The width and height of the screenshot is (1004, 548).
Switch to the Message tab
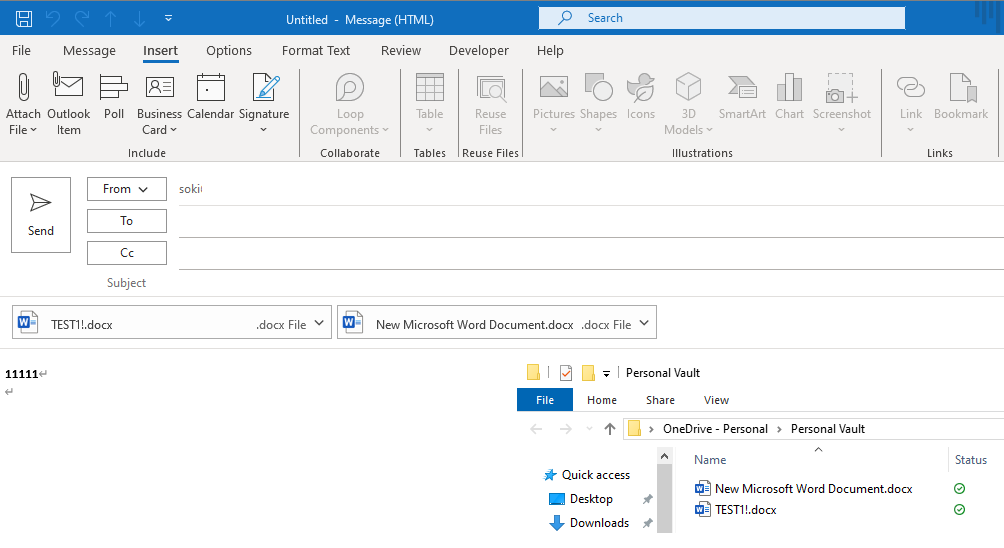(x=90, y=51)
